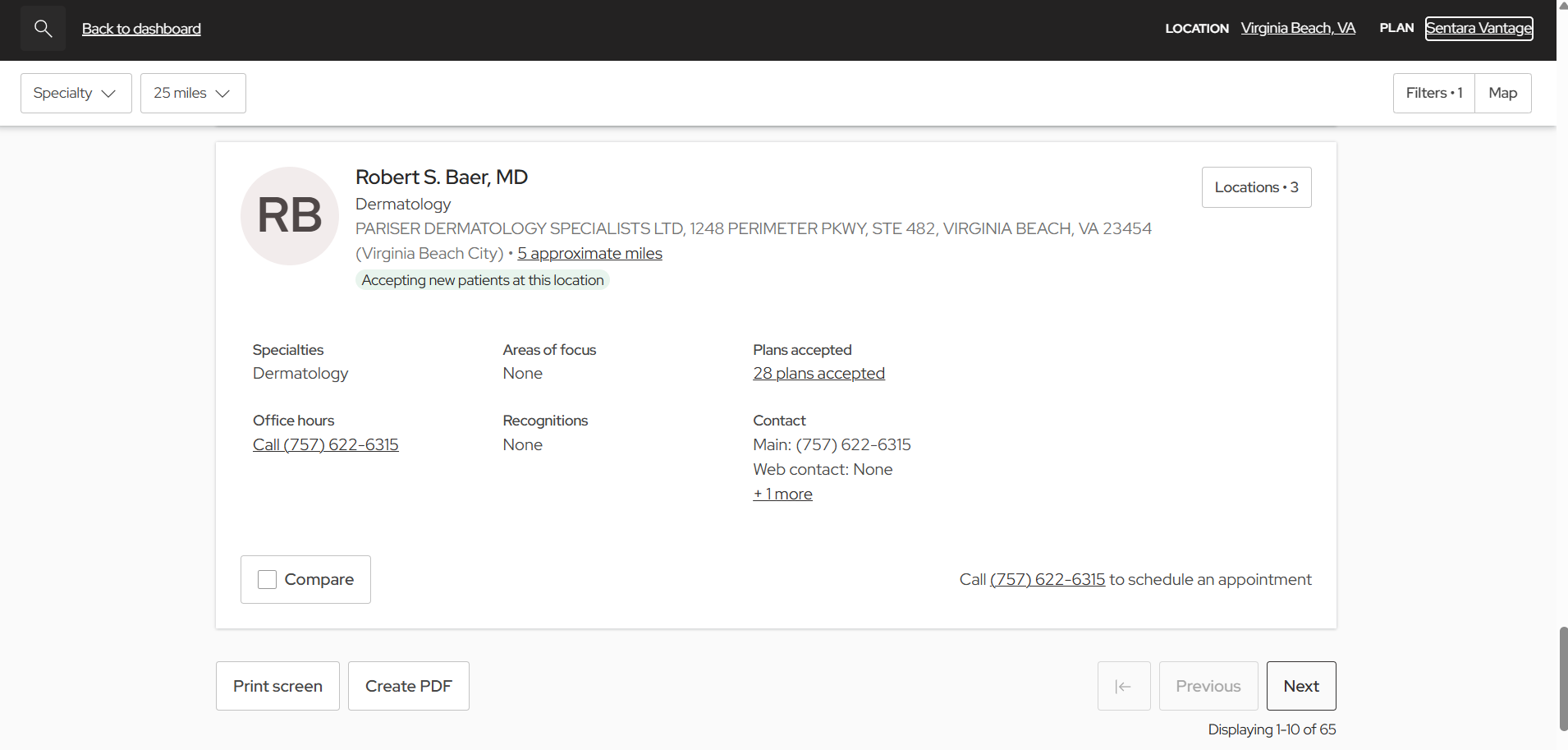Create a PDF of results

[x=408, y=685]
